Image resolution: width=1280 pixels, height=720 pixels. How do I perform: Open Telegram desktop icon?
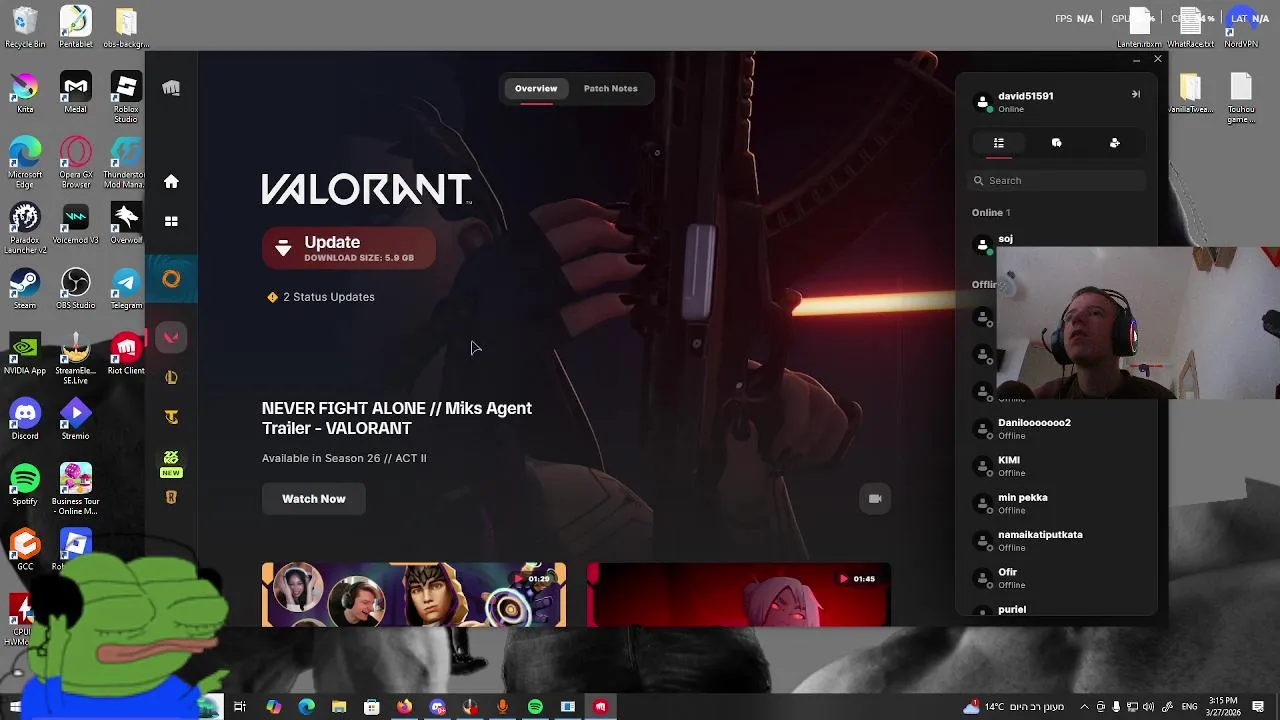point(126,289)
